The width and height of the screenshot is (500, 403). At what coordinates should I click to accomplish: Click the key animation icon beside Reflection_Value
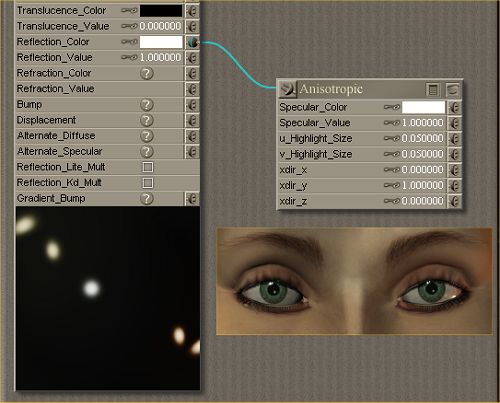pos(129,57)
